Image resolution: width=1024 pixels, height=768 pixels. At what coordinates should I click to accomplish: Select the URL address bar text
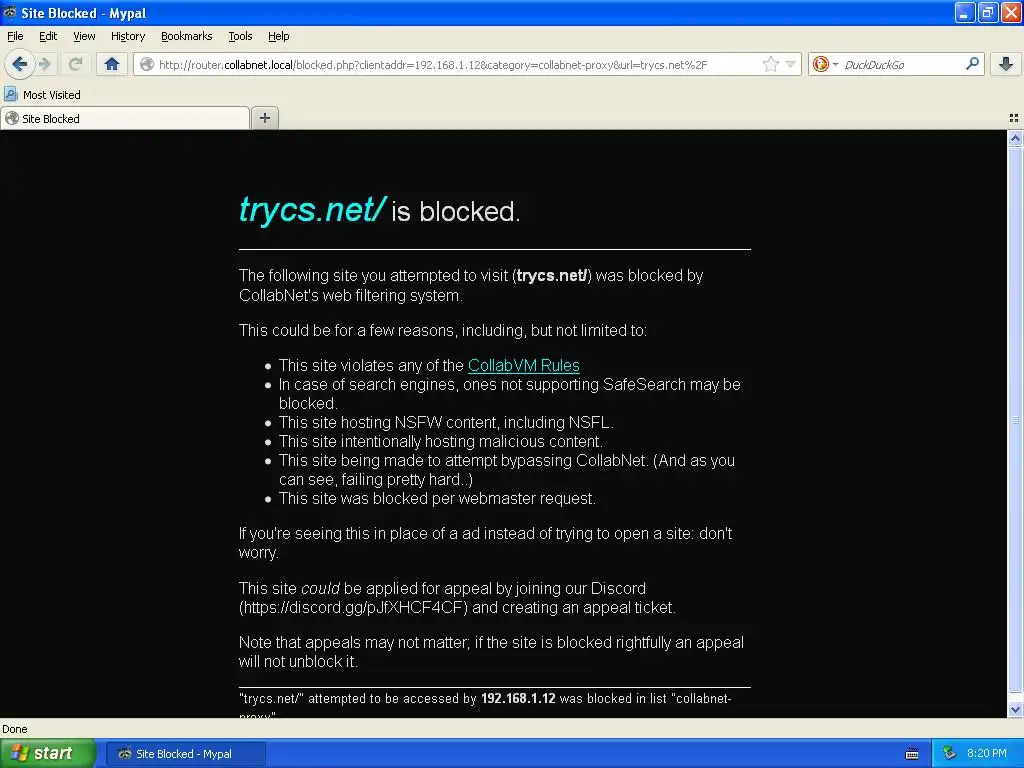433,65
